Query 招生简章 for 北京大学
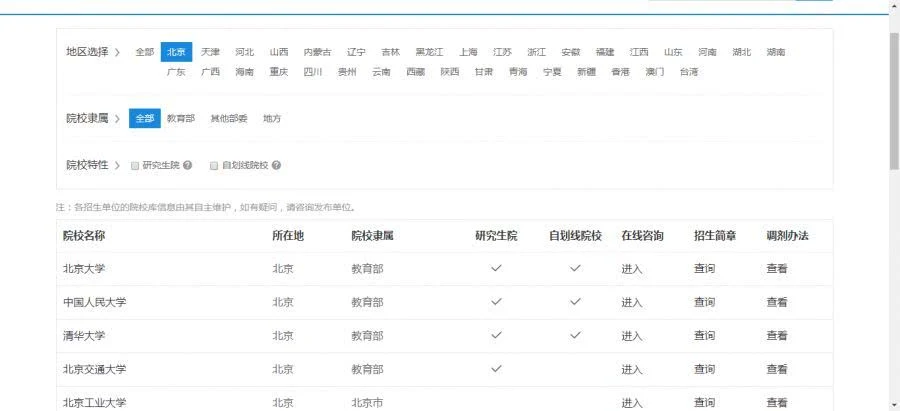Viewport: 900px width, 411px height. tap(704, 269)
